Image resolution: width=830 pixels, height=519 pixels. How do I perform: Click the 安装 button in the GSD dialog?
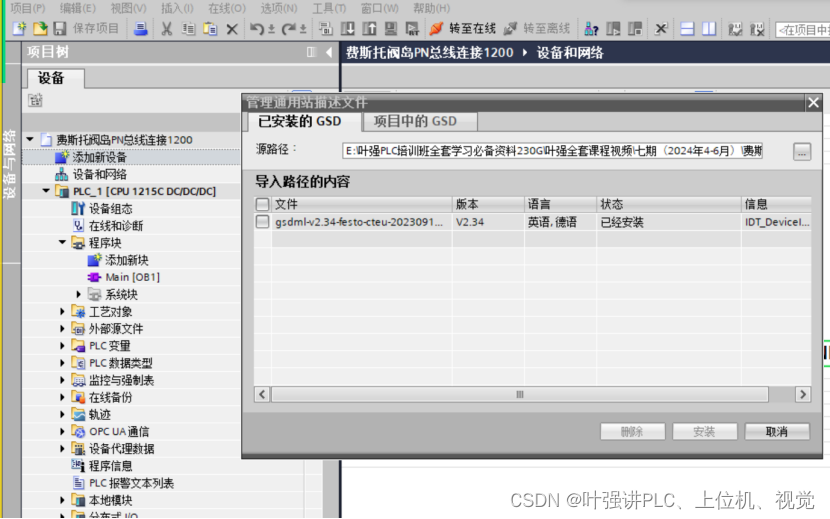click(705, 432)
